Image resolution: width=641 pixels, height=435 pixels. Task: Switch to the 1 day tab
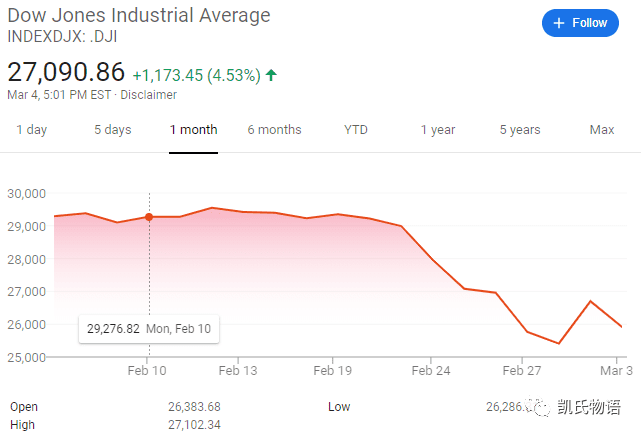pos(31,130)
